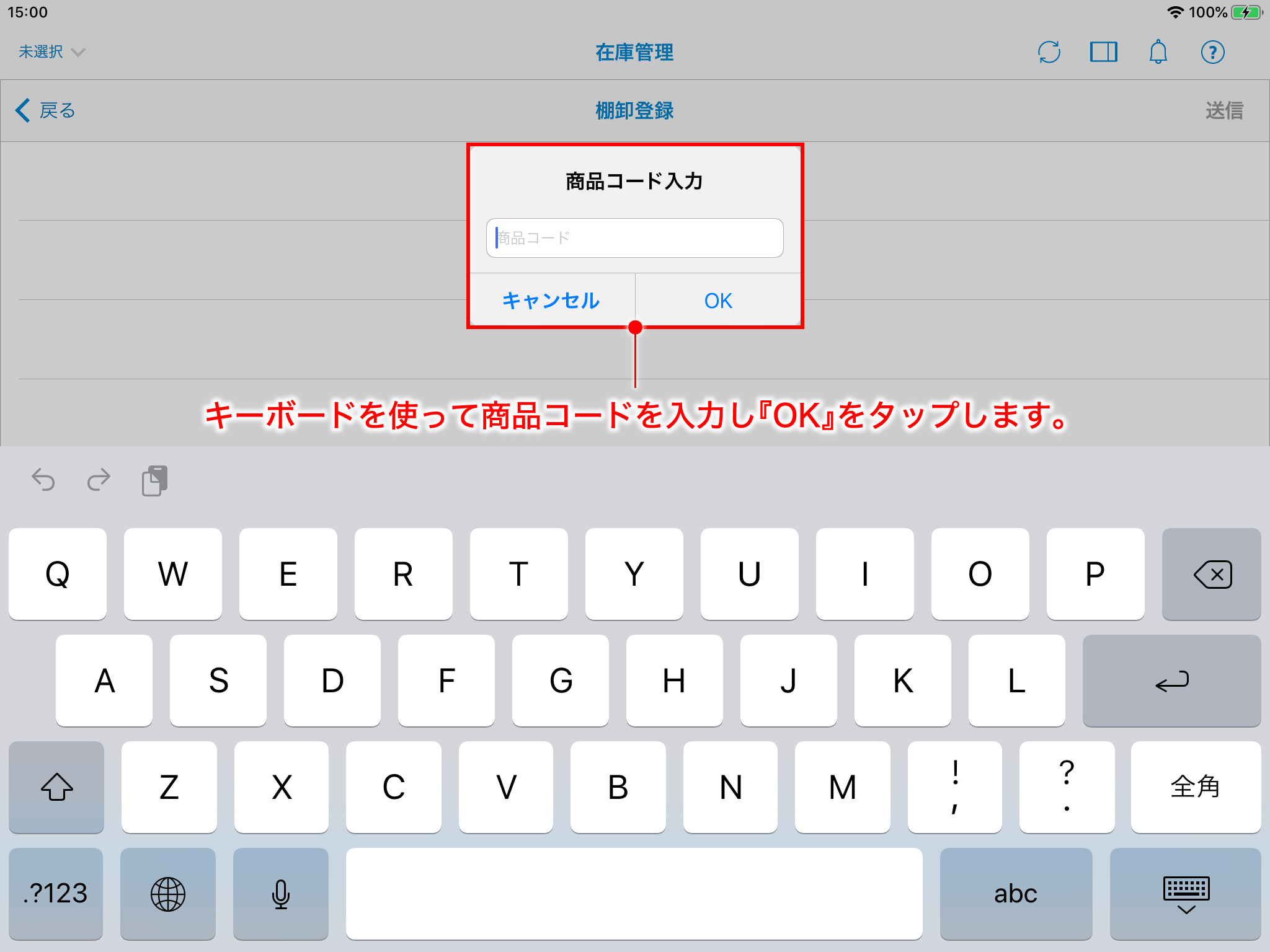Tap the refresh sync icon

(x=1049, y=52)
